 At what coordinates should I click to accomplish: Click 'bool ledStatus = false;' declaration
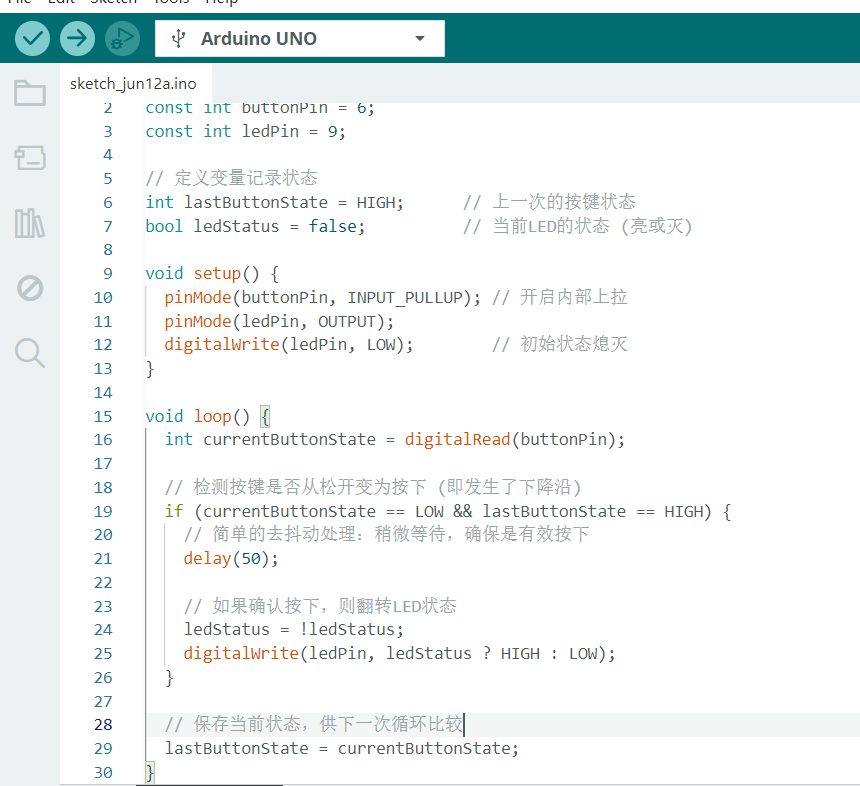[255, 226]
